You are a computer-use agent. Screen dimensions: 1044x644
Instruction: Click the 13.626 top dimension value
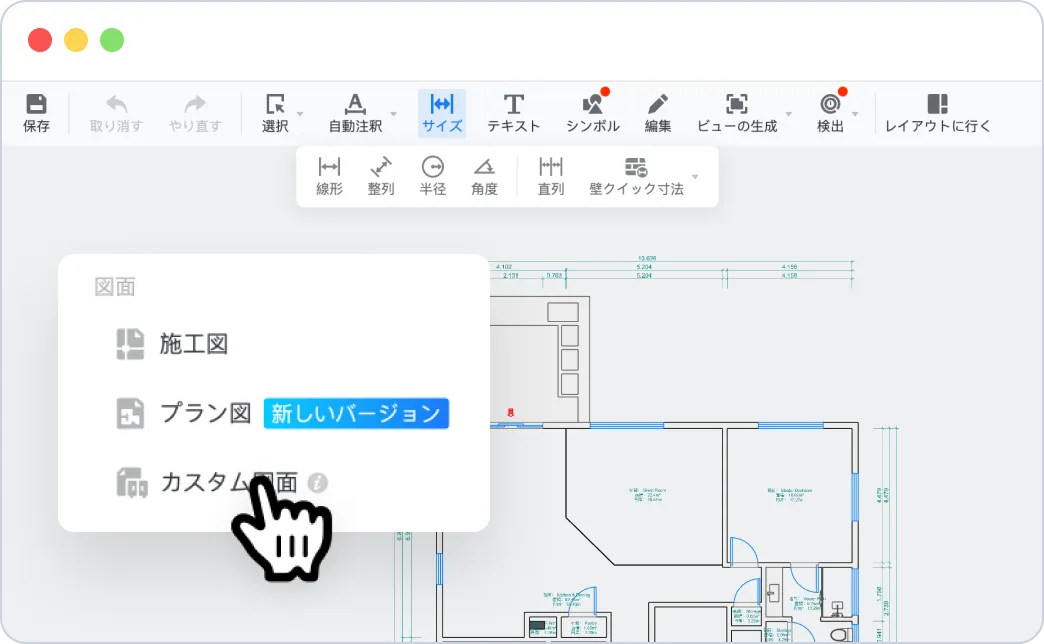click(x=647, y=258)
